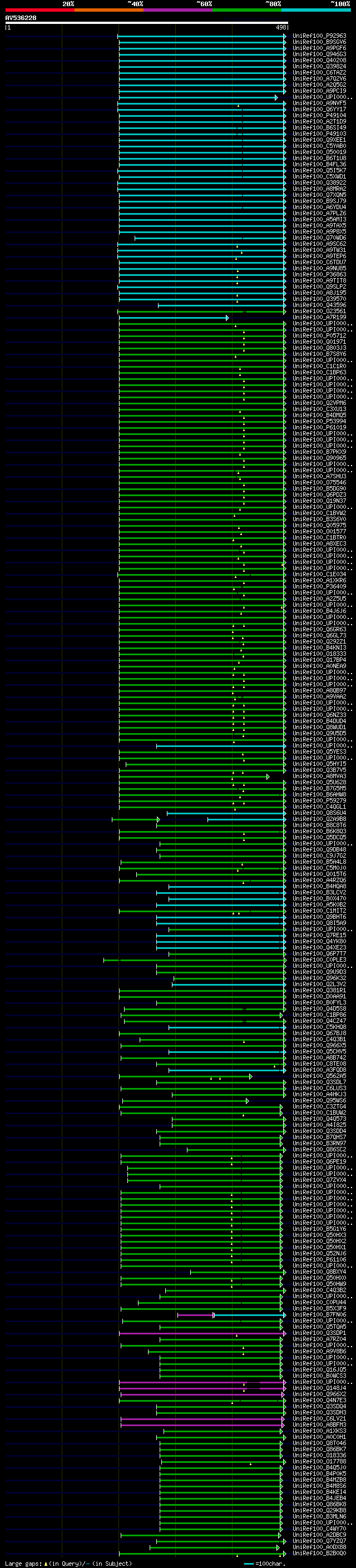Click the UniRef100_Q946G3 entry

pyautogui.click(x=319, y=54)
